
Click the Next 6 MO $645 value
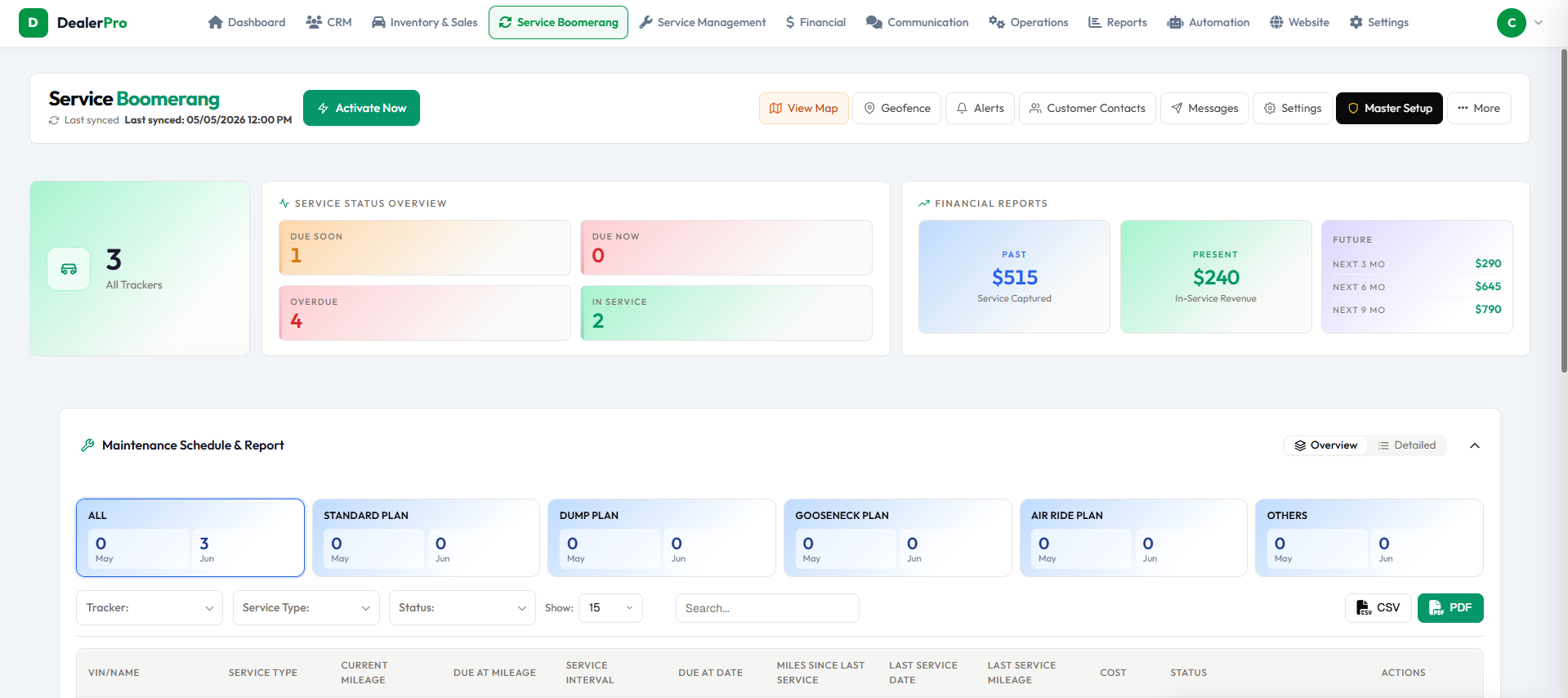[1488, 286]
